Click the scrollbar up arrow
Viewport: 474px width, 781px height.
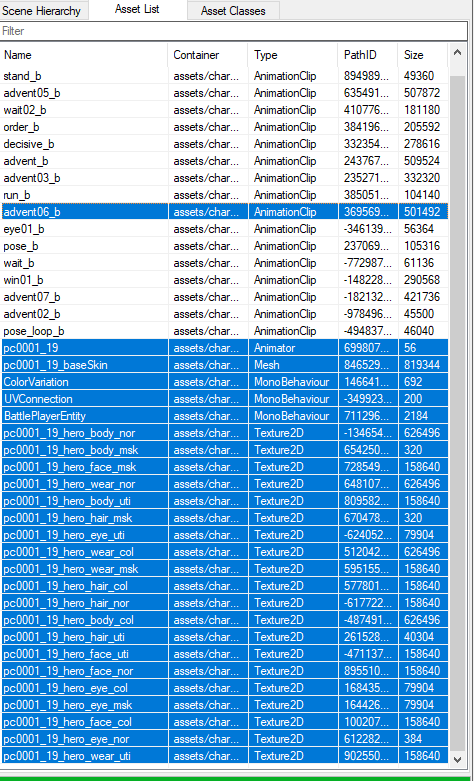tap(458, 52)
